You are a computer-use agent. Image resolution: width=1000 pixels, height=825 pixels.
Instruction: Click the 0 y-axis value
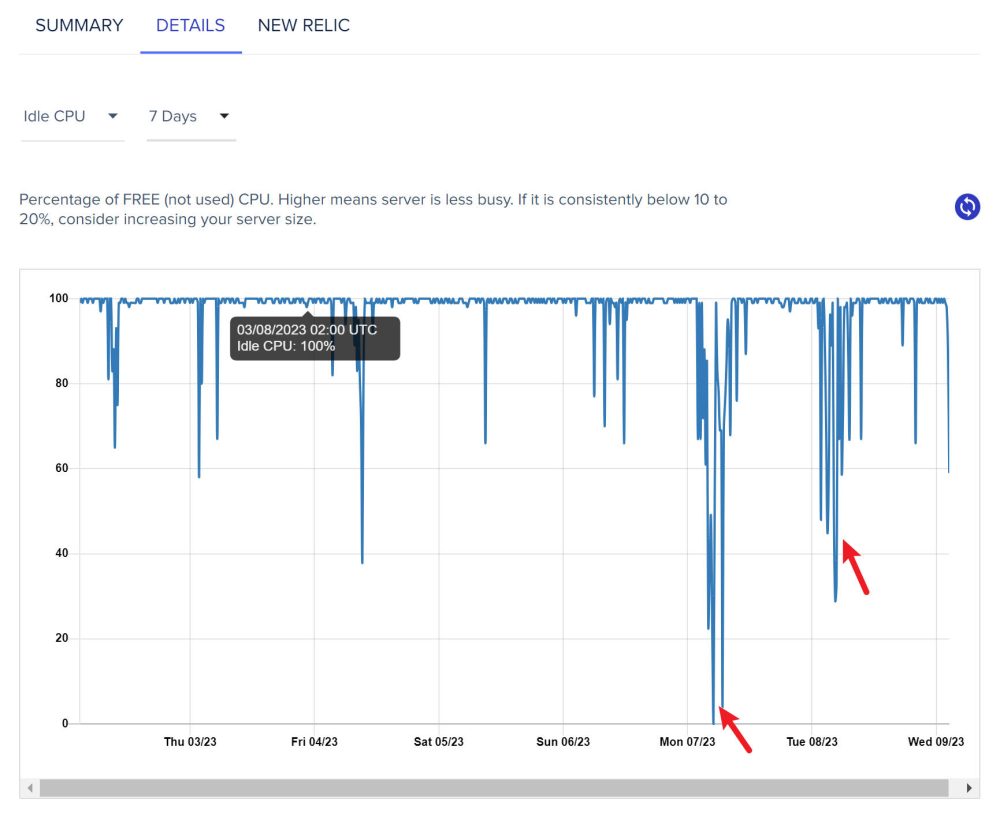point(65,723)
